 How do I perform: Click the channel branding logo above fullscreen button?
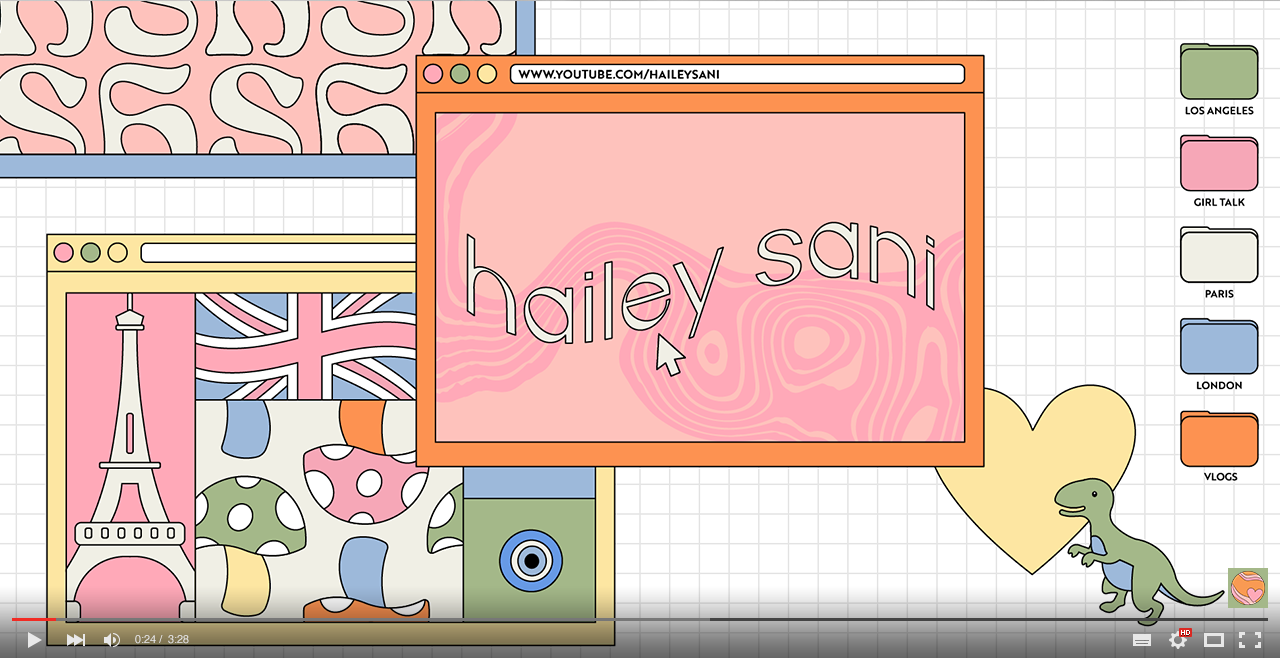[1248, 588]
